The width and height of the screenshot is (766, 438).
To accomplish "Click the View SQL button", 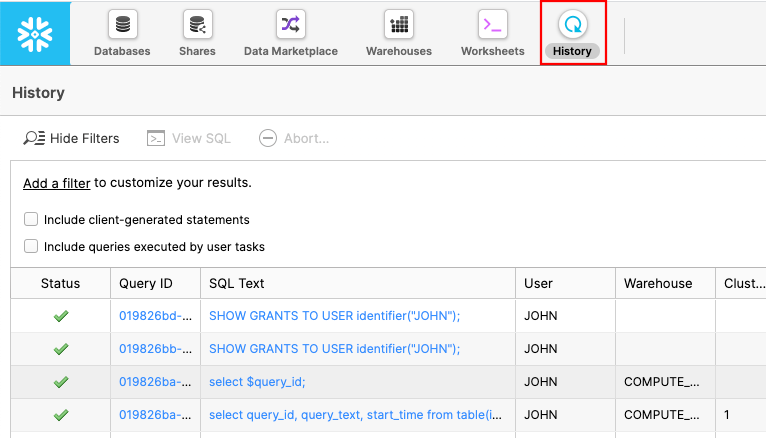I will (x=189, y=138).
